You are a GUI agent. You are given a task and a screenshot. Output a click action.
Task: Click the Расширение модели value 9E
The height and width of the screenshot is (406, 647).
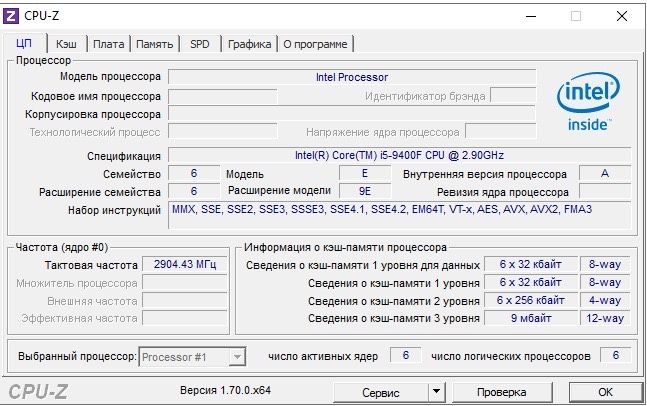coord(365,191)
